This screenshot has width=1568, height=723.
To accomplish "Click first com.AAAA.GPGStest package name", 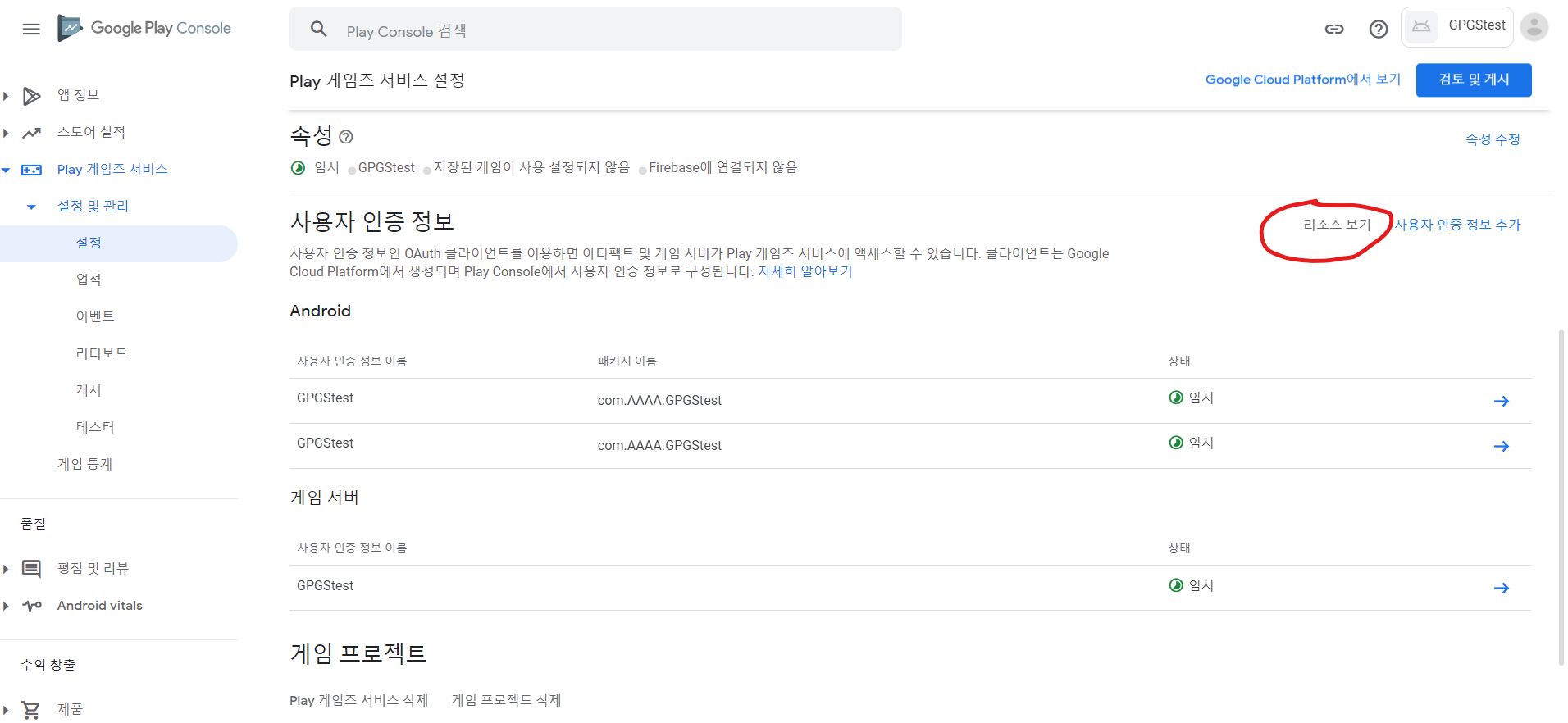I will [x=659, y=401].
